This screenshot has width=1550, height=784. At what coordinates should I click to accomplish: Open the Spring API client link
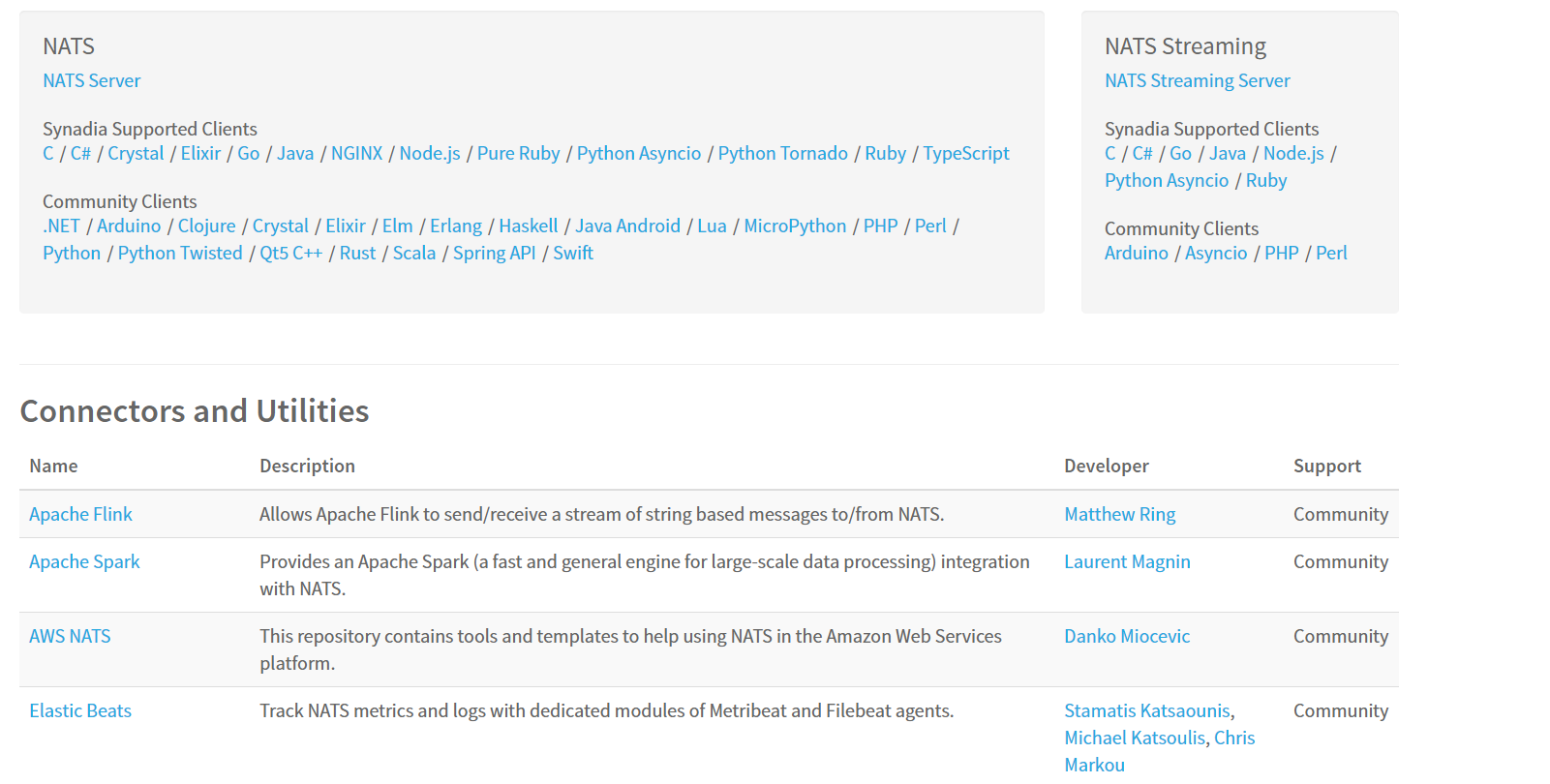point(494,254)
